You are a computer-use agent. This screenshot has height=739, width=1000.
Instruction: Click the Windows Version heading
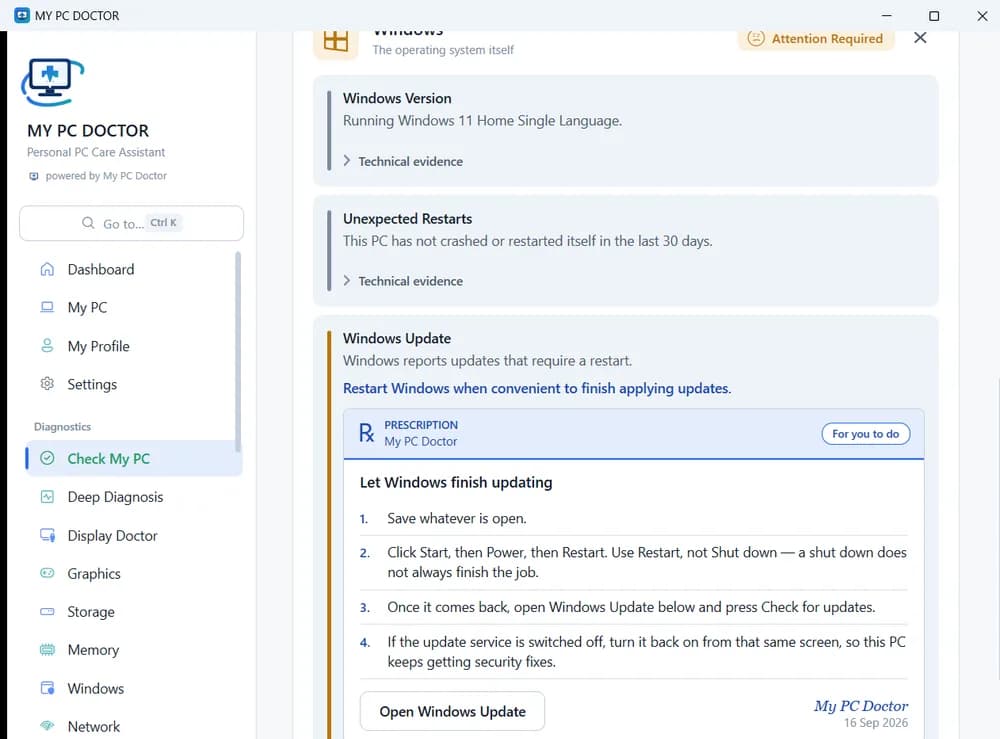pyautogui.click(x=397, y=98)
